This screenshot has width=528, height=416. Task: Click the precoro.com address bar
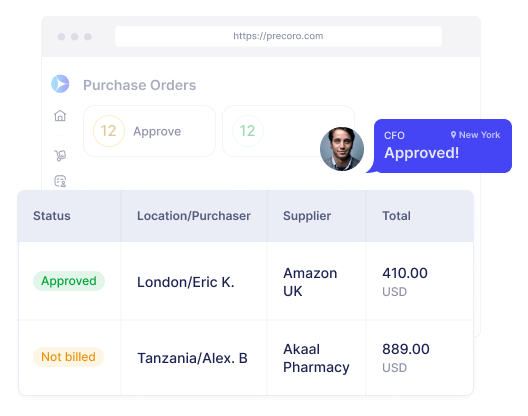(x=278, y=36)
